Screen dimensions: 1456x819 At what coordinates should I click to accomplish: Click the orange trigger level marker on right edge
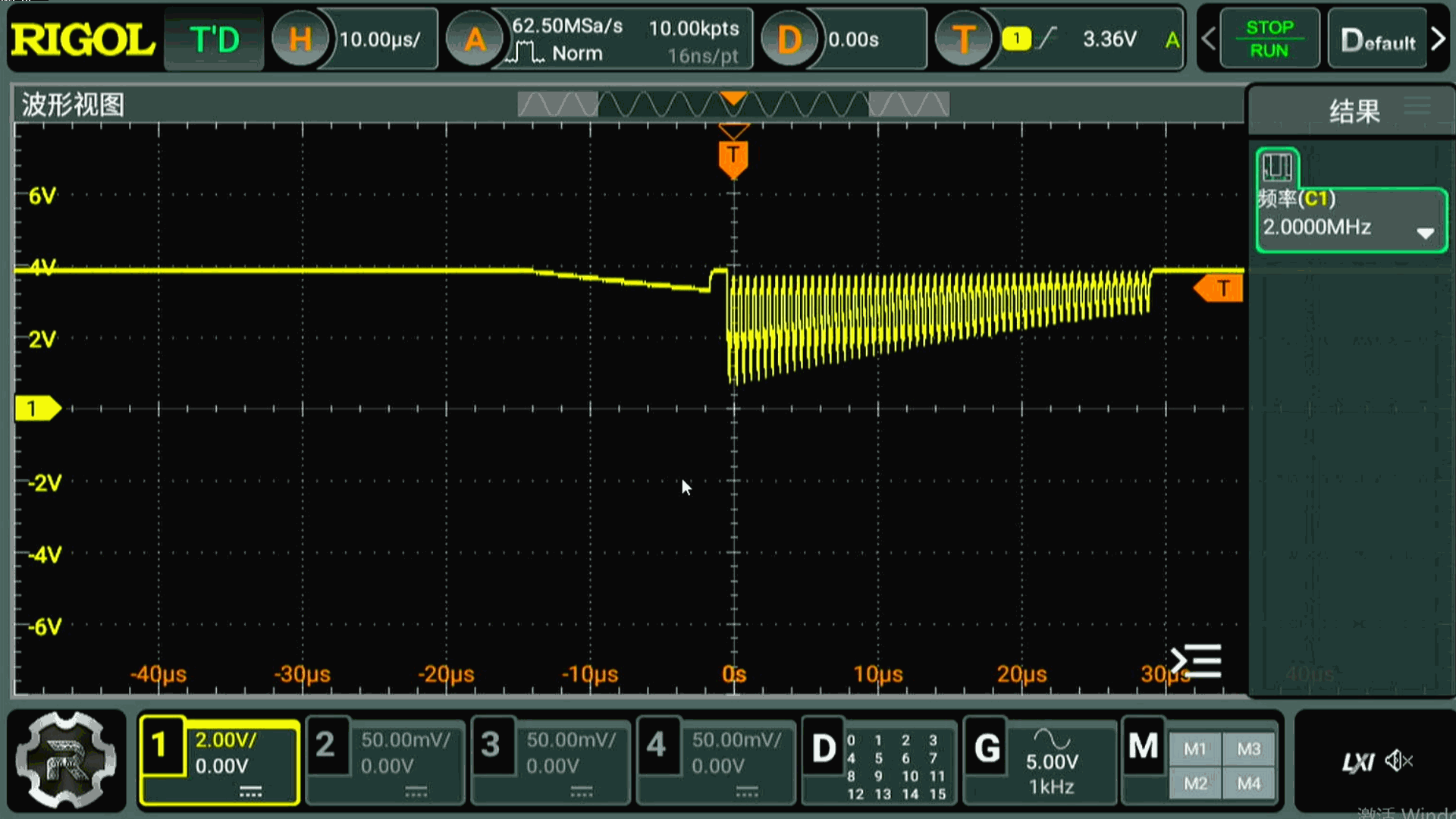1219,289
